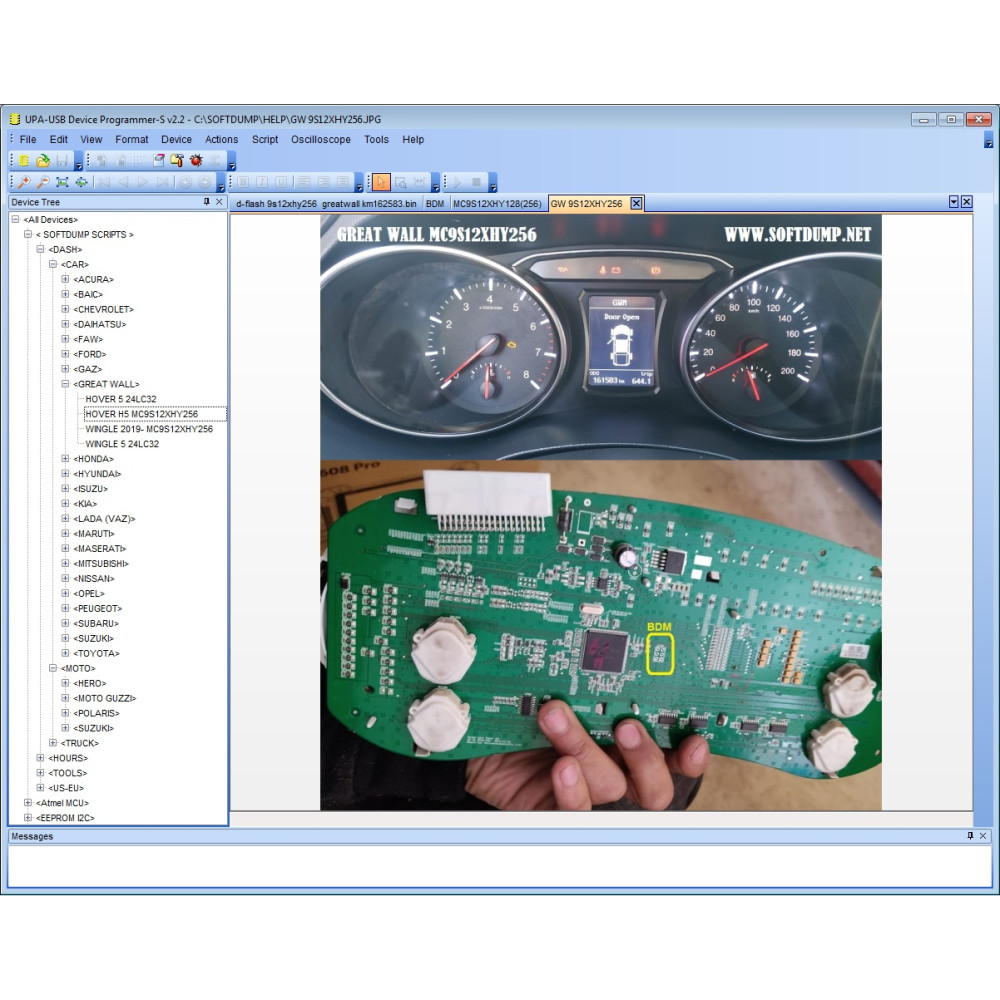Screen dimensions: 1000x1000
Task: Click the Italic formatting icon
Action: (262, 182)
